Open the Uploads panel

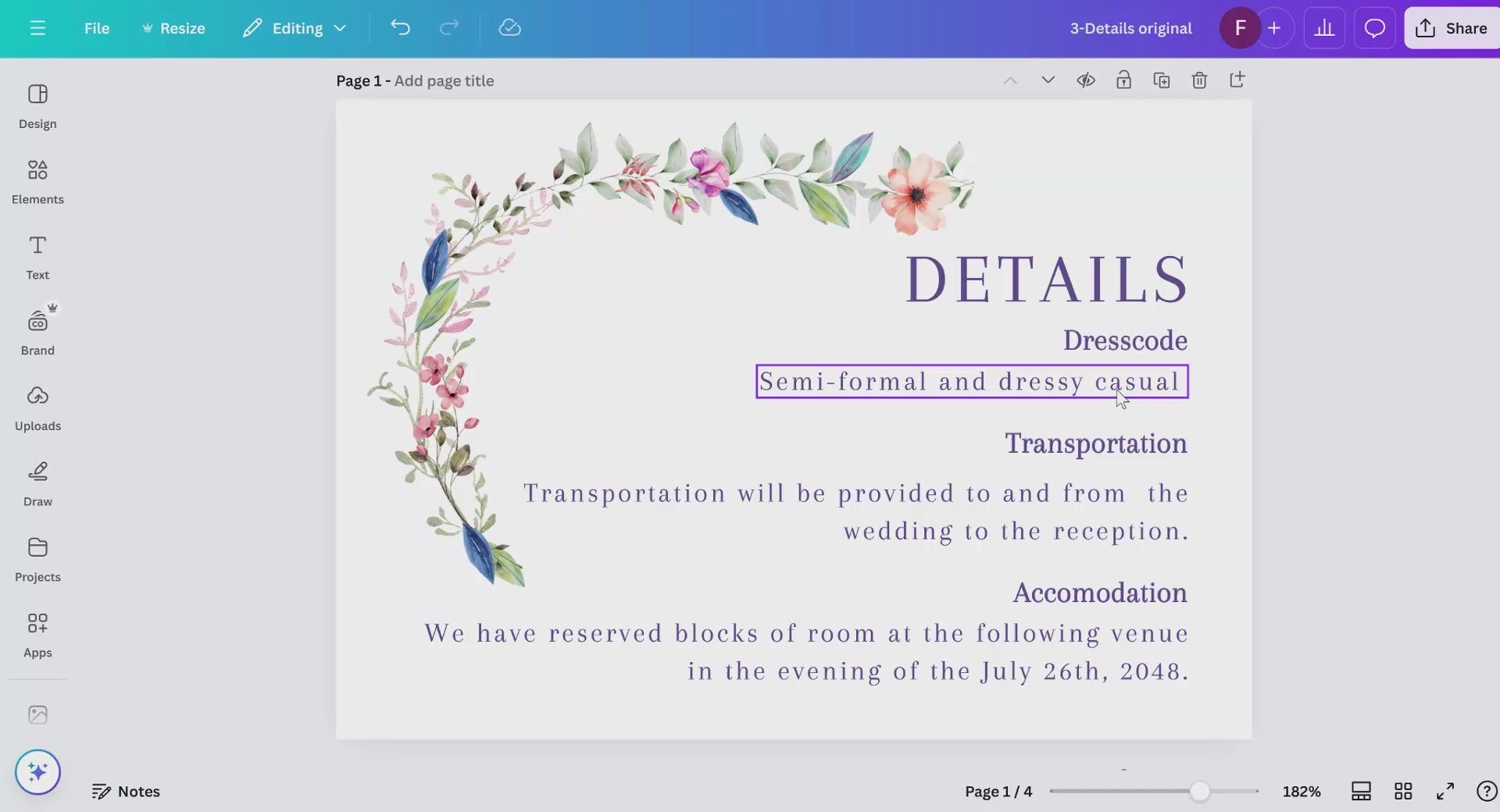coord(37,408)
